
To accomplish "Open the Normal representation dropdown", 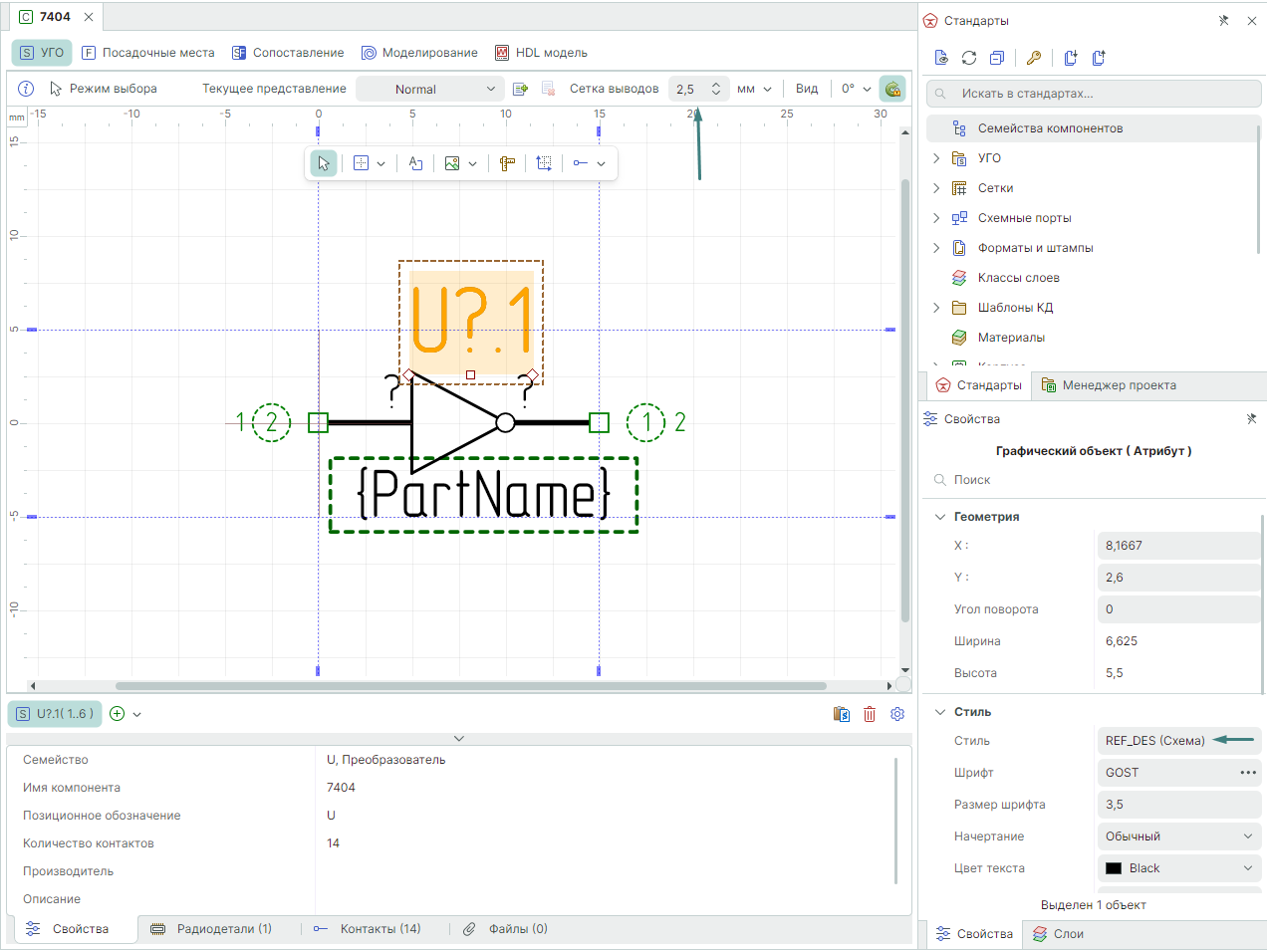I will click(429, 89).
